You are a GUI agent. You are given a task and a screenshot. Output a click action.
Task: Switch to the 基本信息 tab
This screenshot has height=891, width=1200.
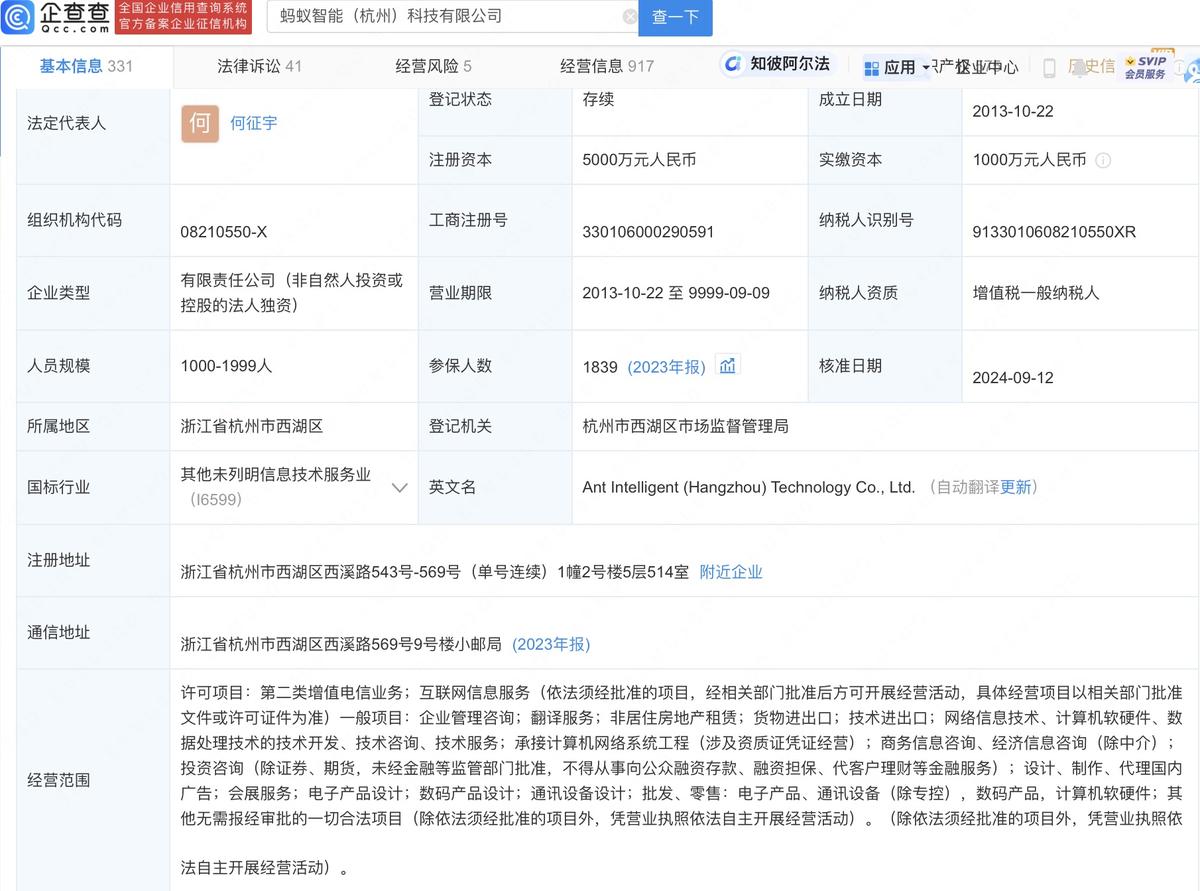pyautogui.click(x=86, y=66)
